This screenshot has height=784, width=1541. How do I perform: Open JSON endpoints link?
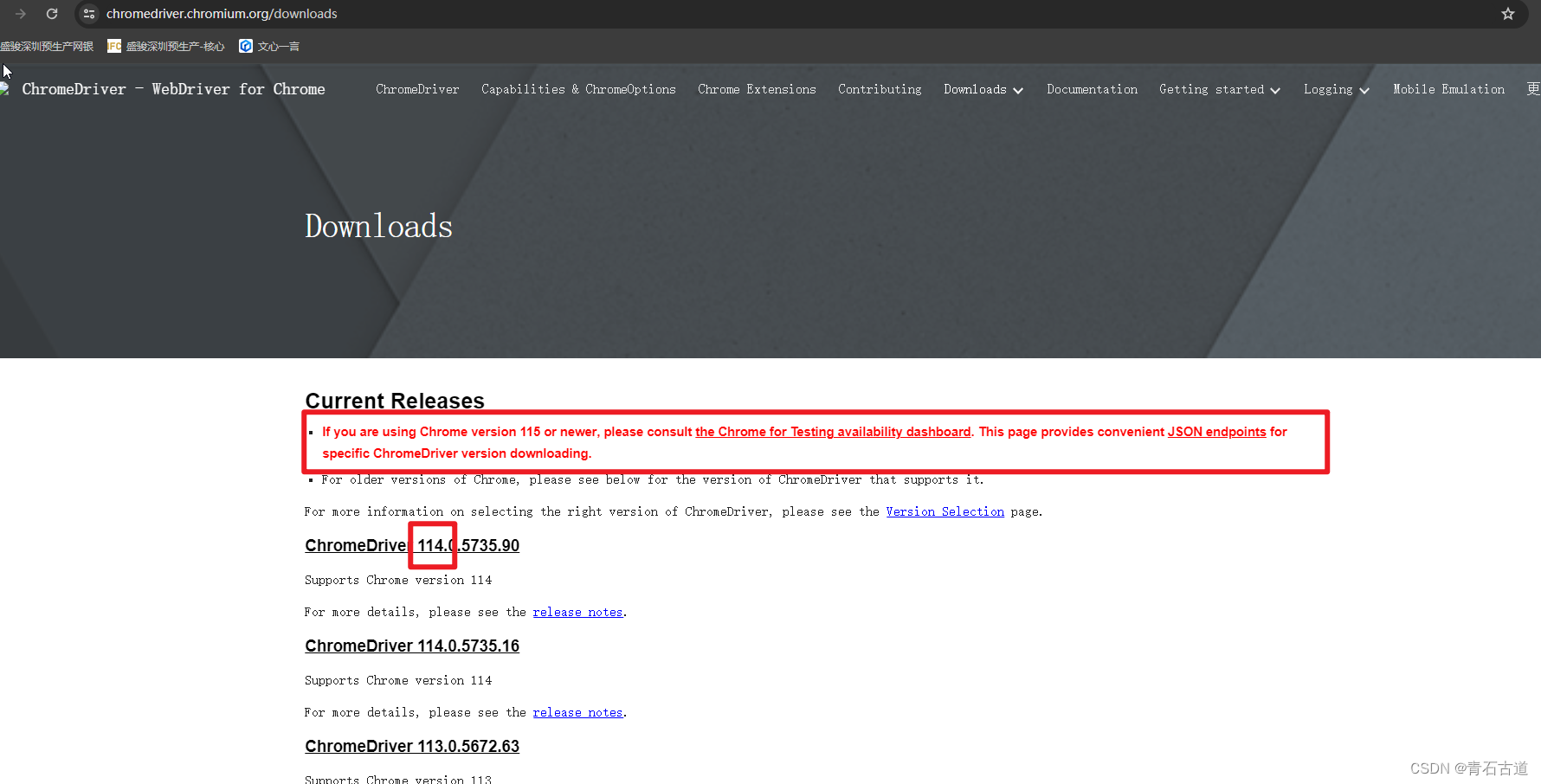[x=1216, y=432]
